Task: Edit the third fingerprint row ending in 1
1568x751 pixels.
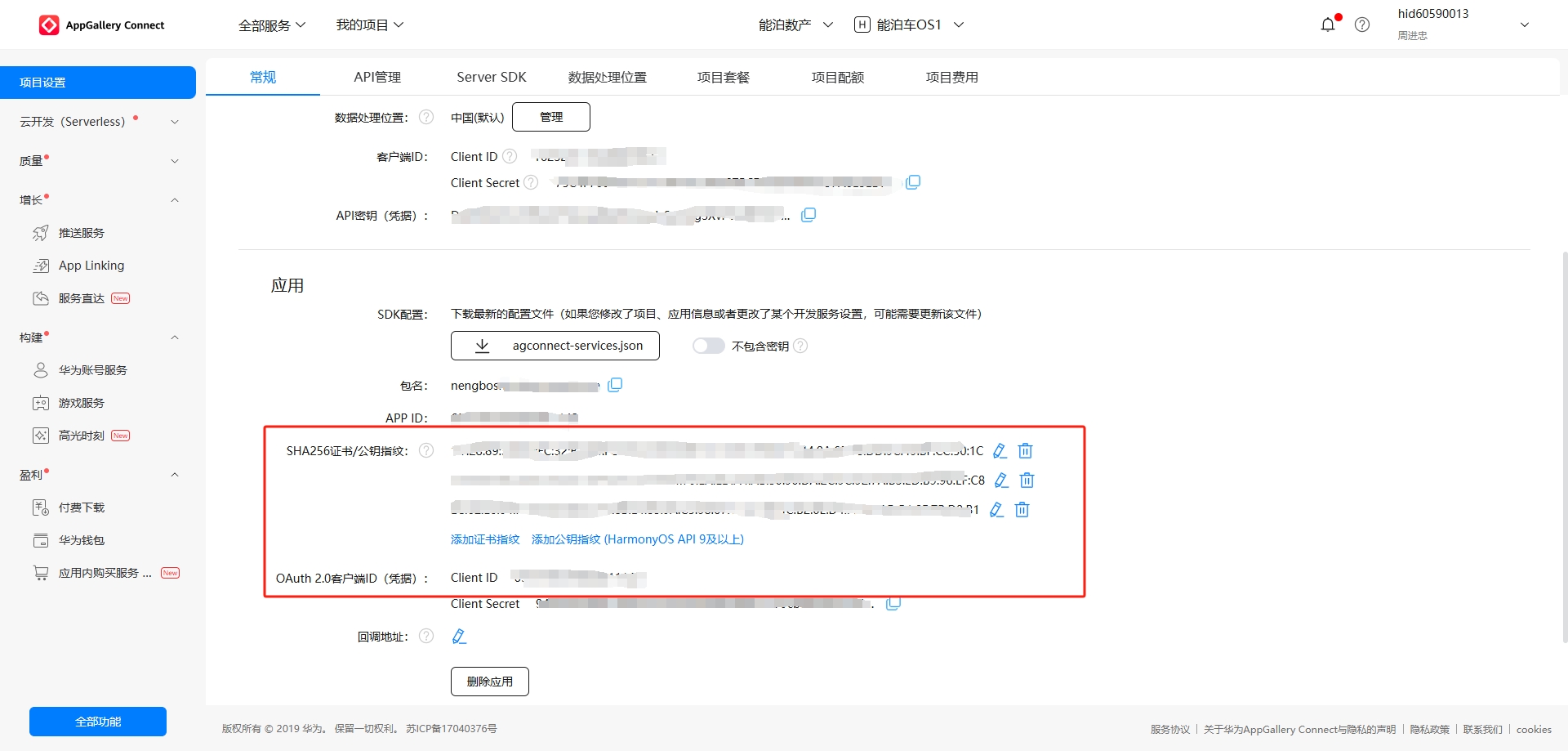Action: [996, 509]
